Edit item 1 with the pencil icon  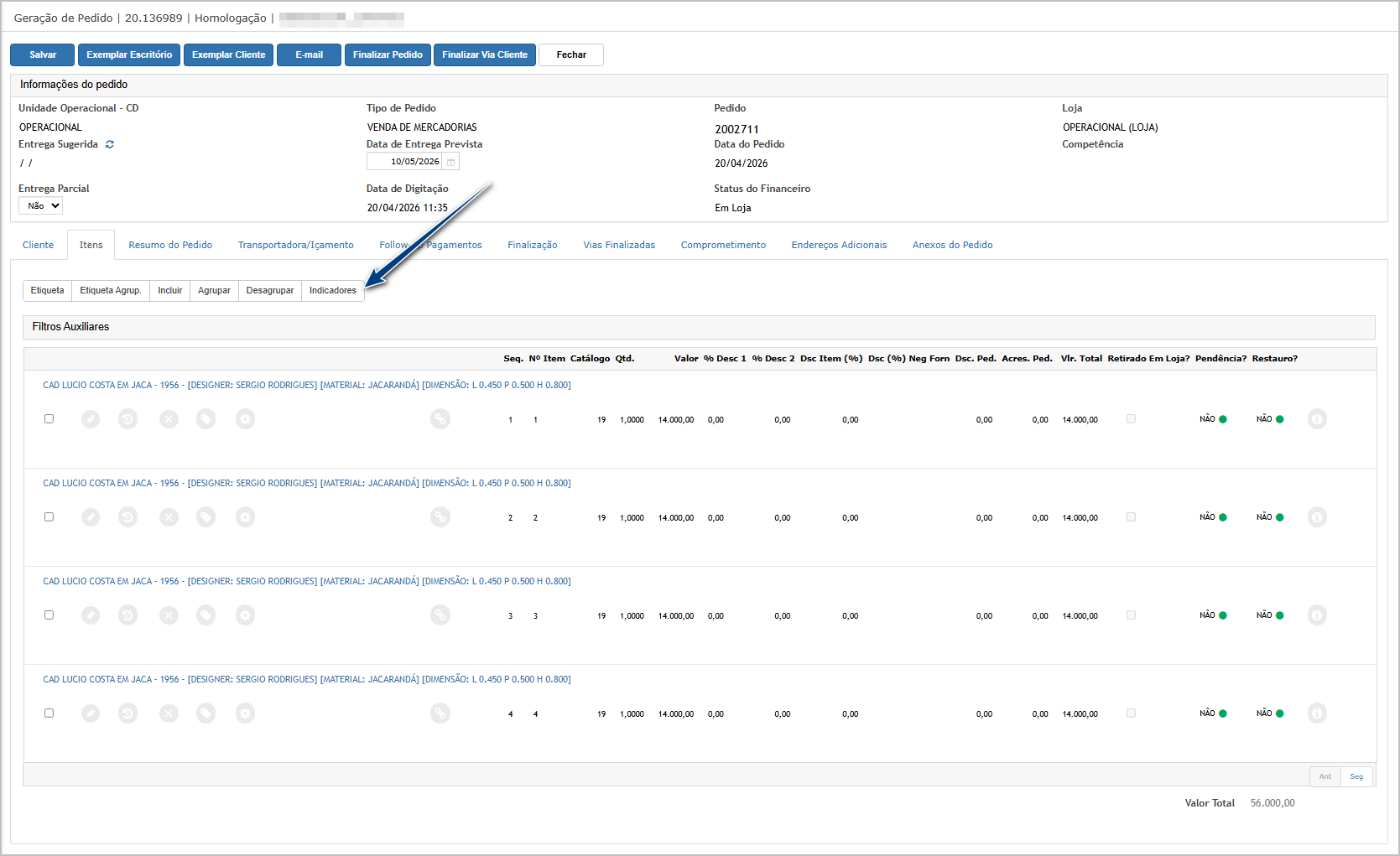click(x=91, y=419)
